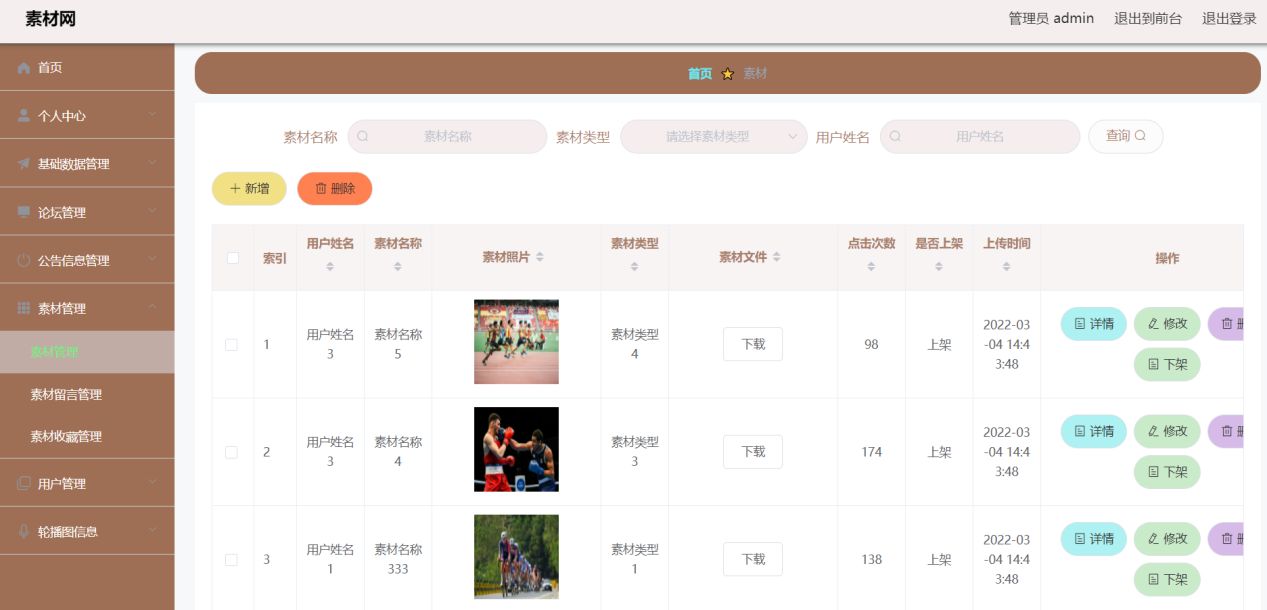Sort by 素材文件 column arrows
Image resolution: width=1267 pixels, height=610 pixels.
(x=777, y=257)
